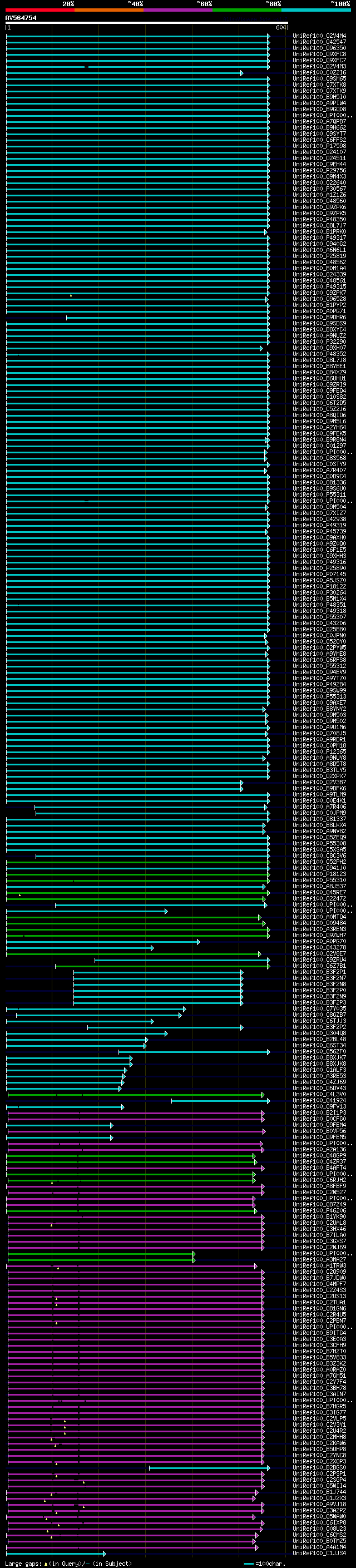Click the green ~80% identity legend segment
The height and width of the screenshot is (1568, 356).
click(247, 10)
